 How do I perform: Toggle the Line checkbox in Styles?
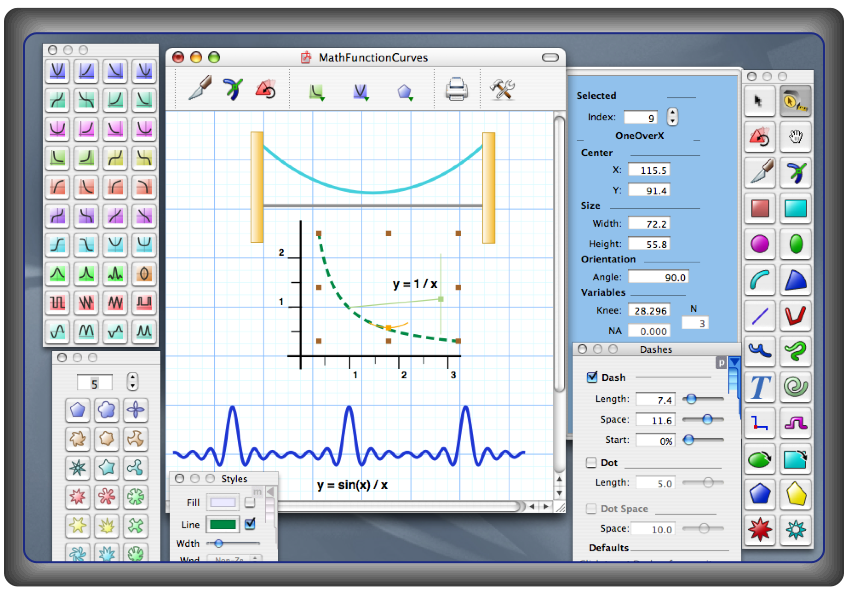click(250, 524)
